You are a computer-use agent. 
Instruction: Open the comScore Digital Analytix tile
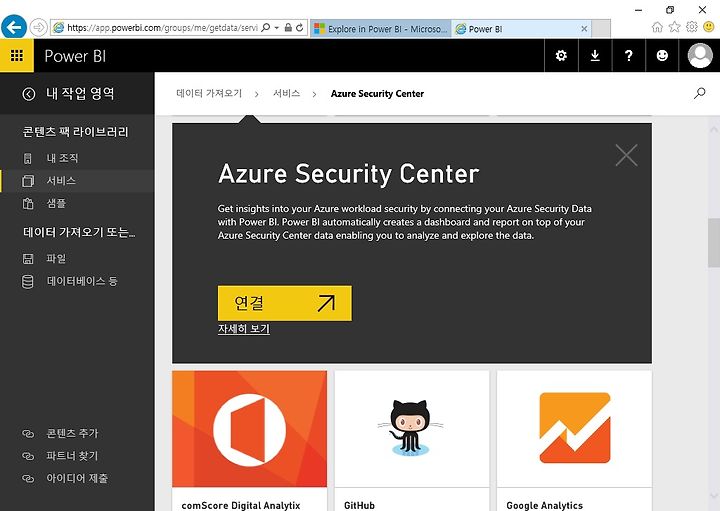coord(249,441)
